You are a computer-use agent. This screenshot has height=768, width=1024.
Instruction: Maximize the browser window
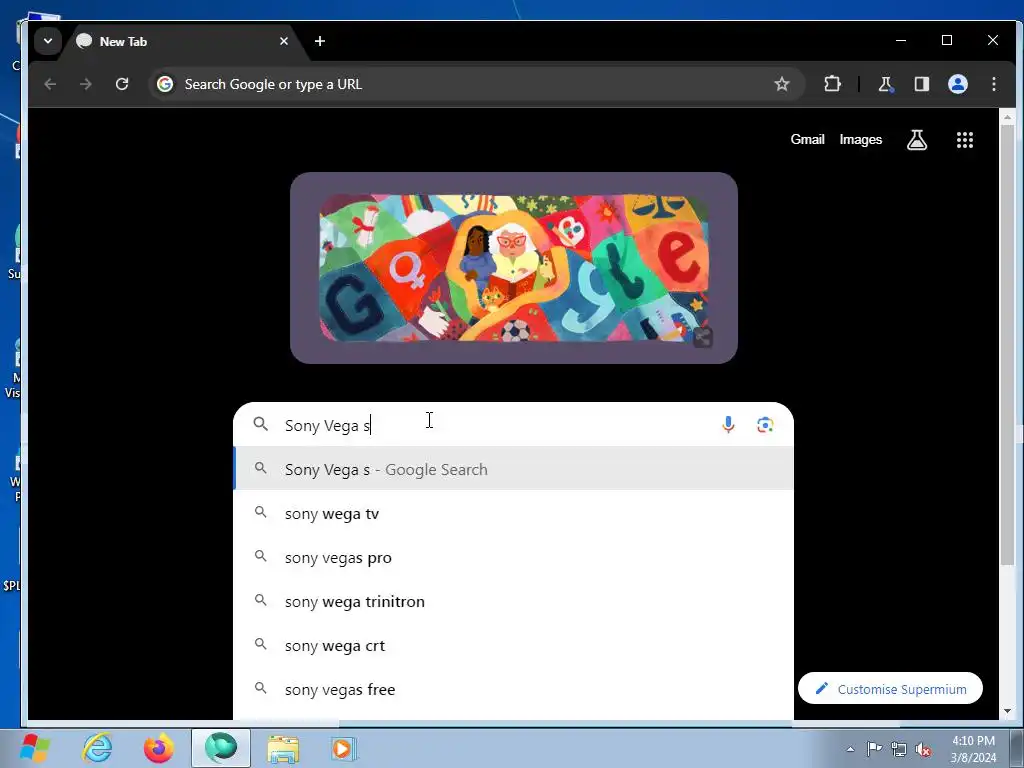[947, 40]
